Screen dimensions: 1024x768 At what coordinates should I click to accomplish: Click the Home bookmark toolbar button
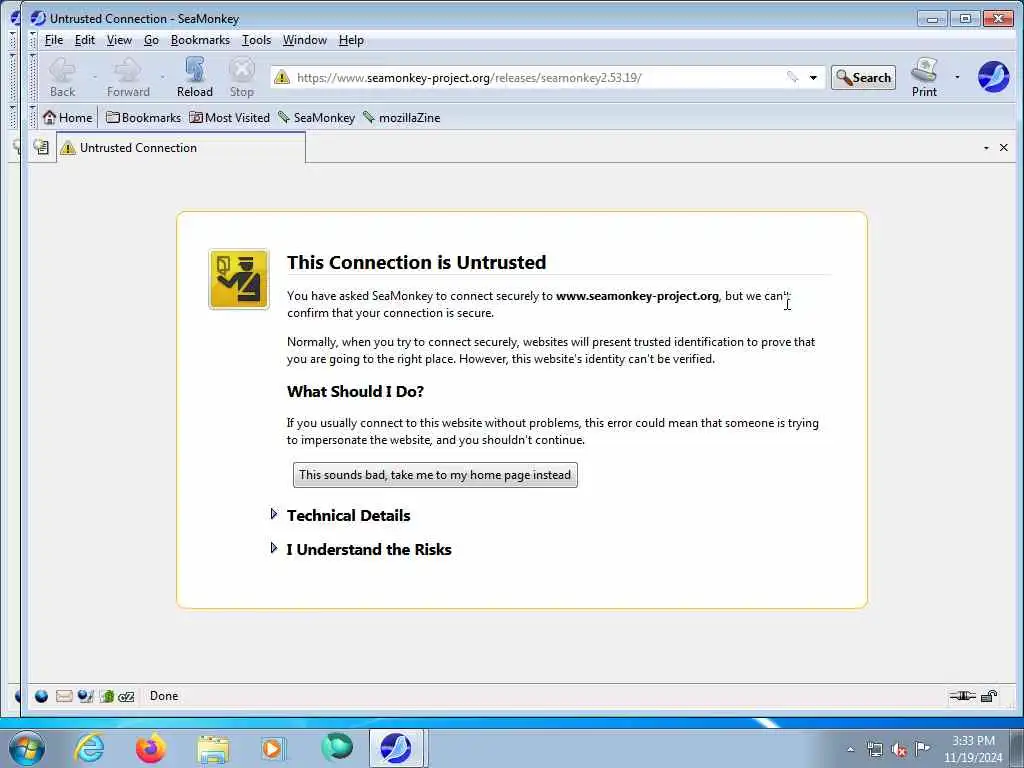coord(68,118)
